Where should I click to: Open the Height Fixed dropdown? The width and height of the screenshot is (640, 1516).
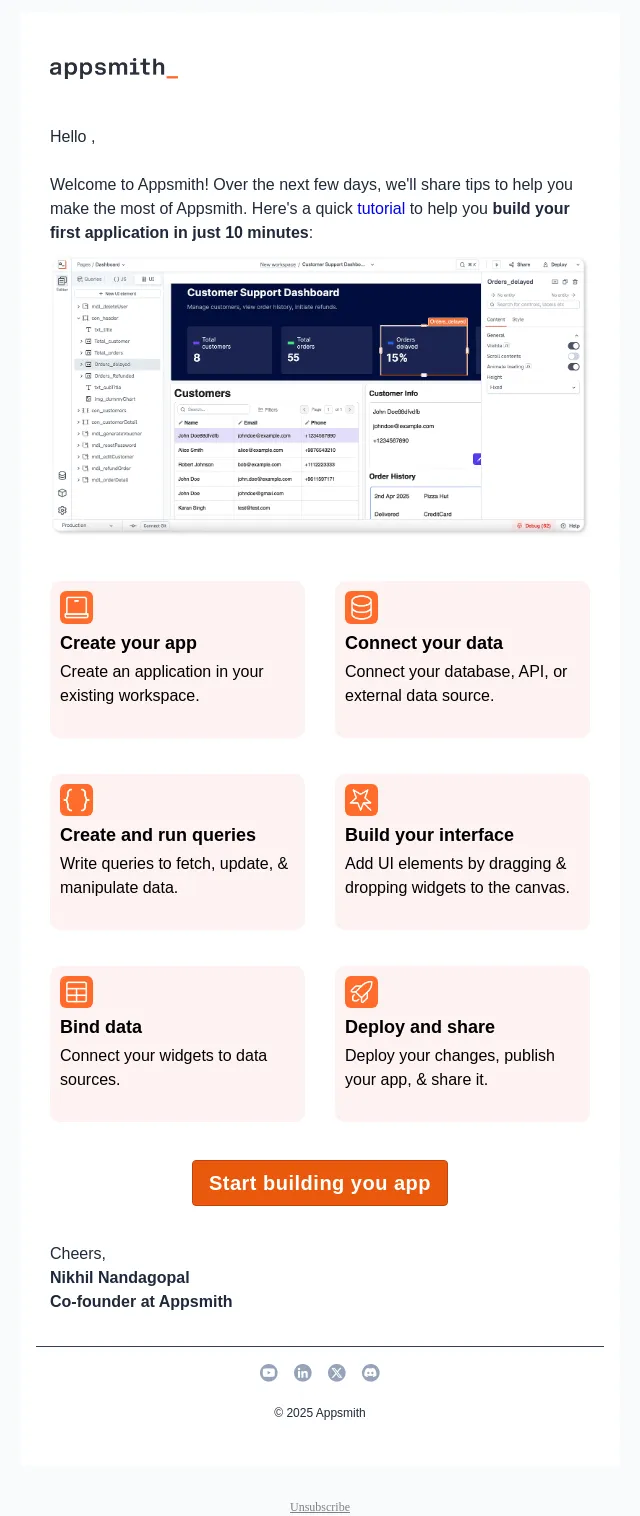pos(533,387)
